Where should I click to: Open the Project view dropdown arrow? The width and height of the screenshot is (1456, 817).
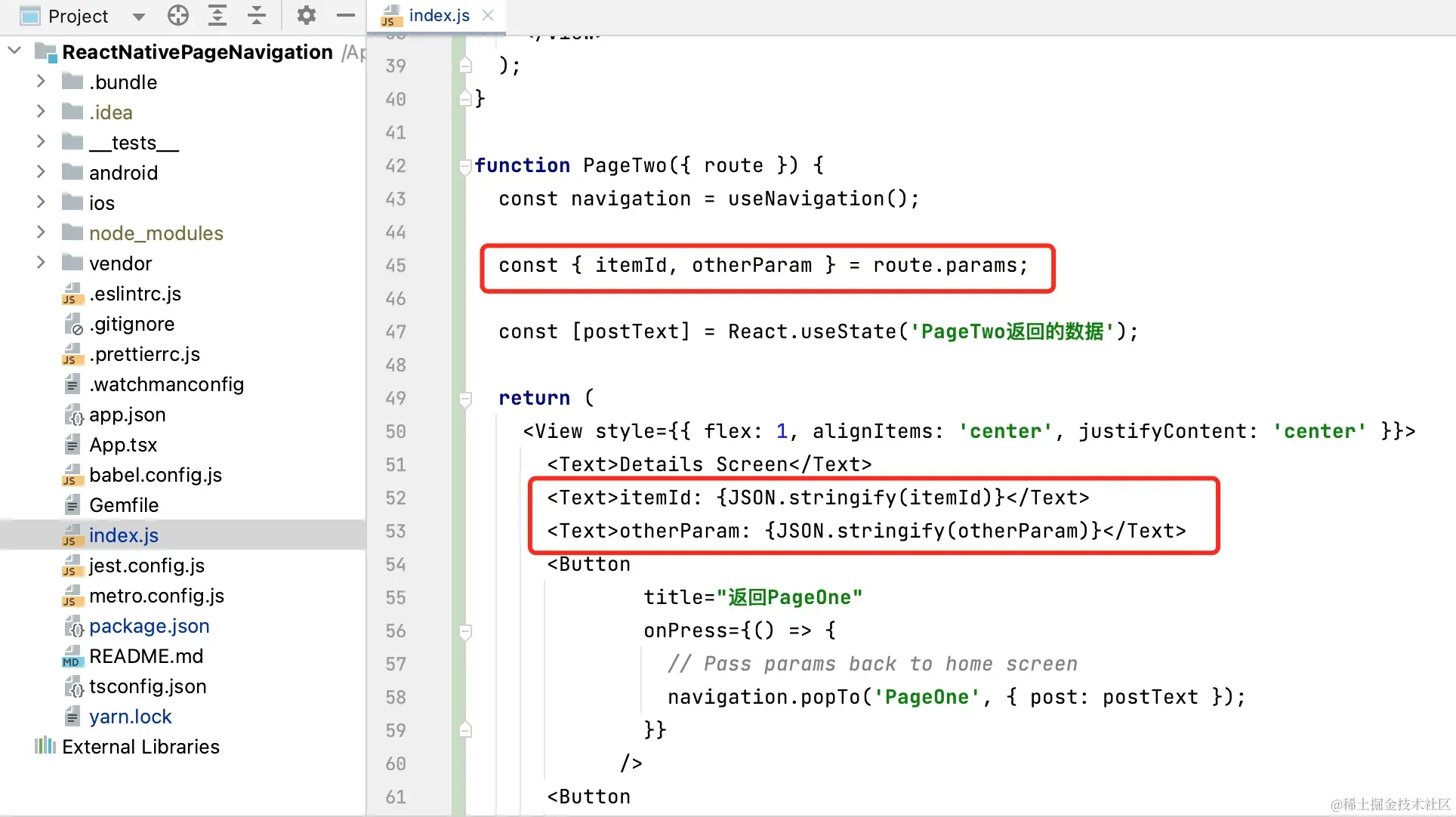click(x=138, y=16)
